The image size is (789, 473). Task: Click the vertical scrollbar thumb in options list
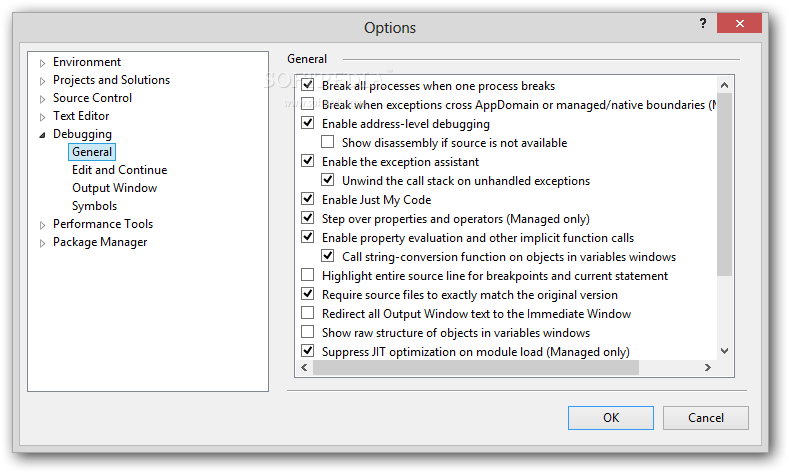(724, 184)
